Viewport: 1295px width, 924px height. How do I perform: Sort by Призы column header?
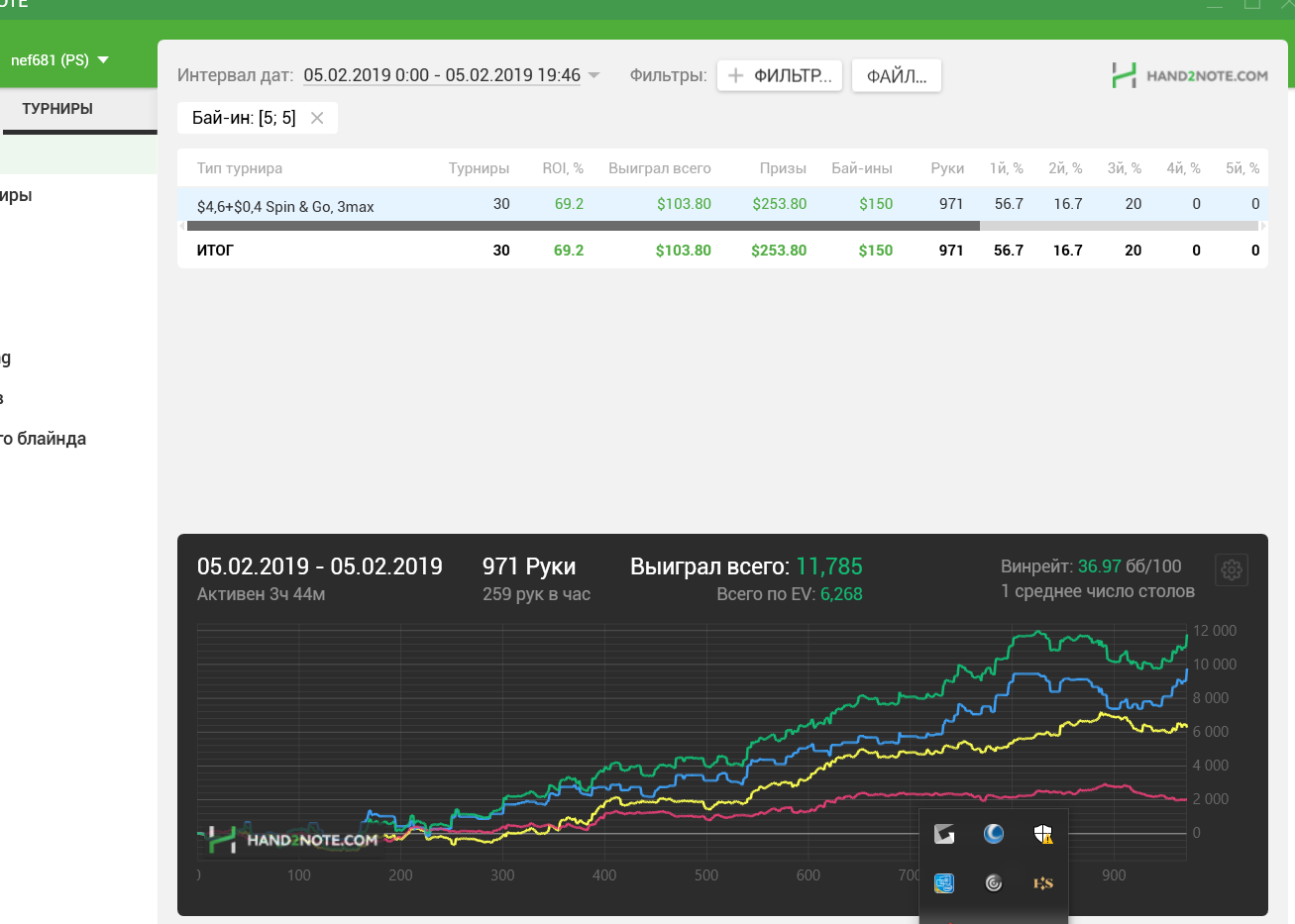(x=783, y=168)
